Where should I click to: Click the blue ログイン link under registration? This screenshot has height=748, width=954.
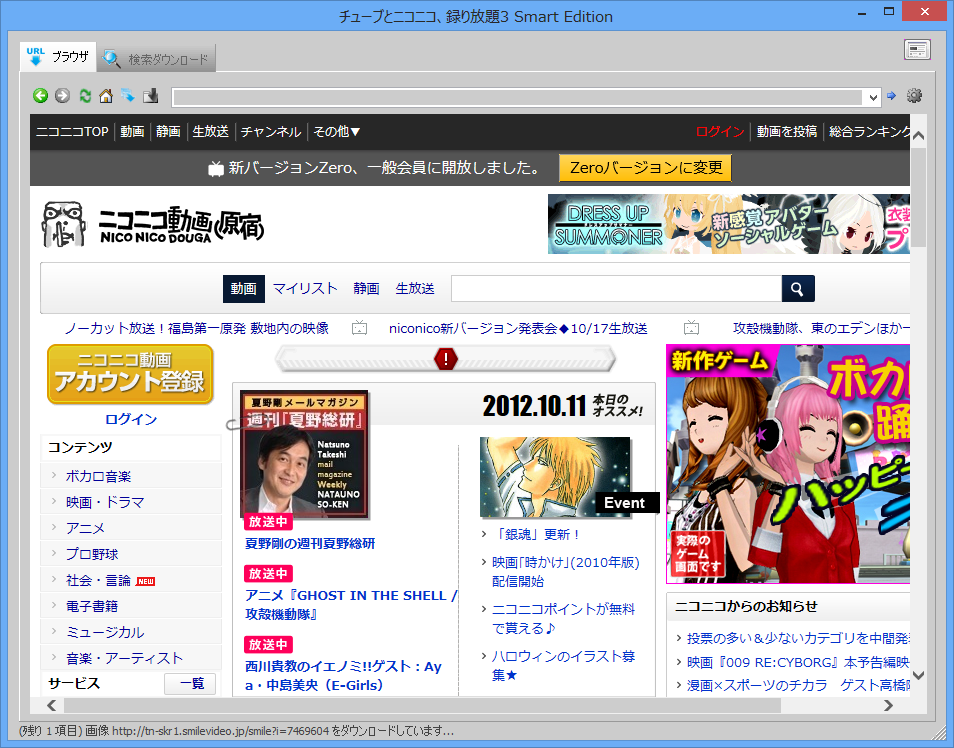[x=131, y=419]
